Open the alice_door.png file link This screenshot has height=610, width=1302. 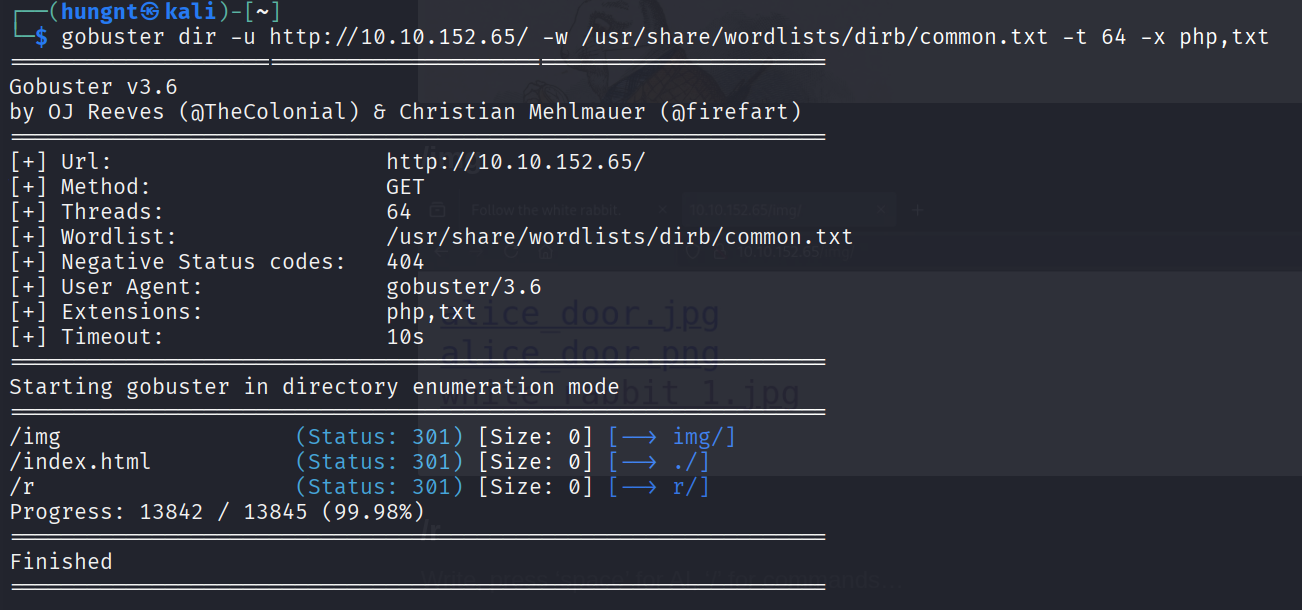pos(580,353)
